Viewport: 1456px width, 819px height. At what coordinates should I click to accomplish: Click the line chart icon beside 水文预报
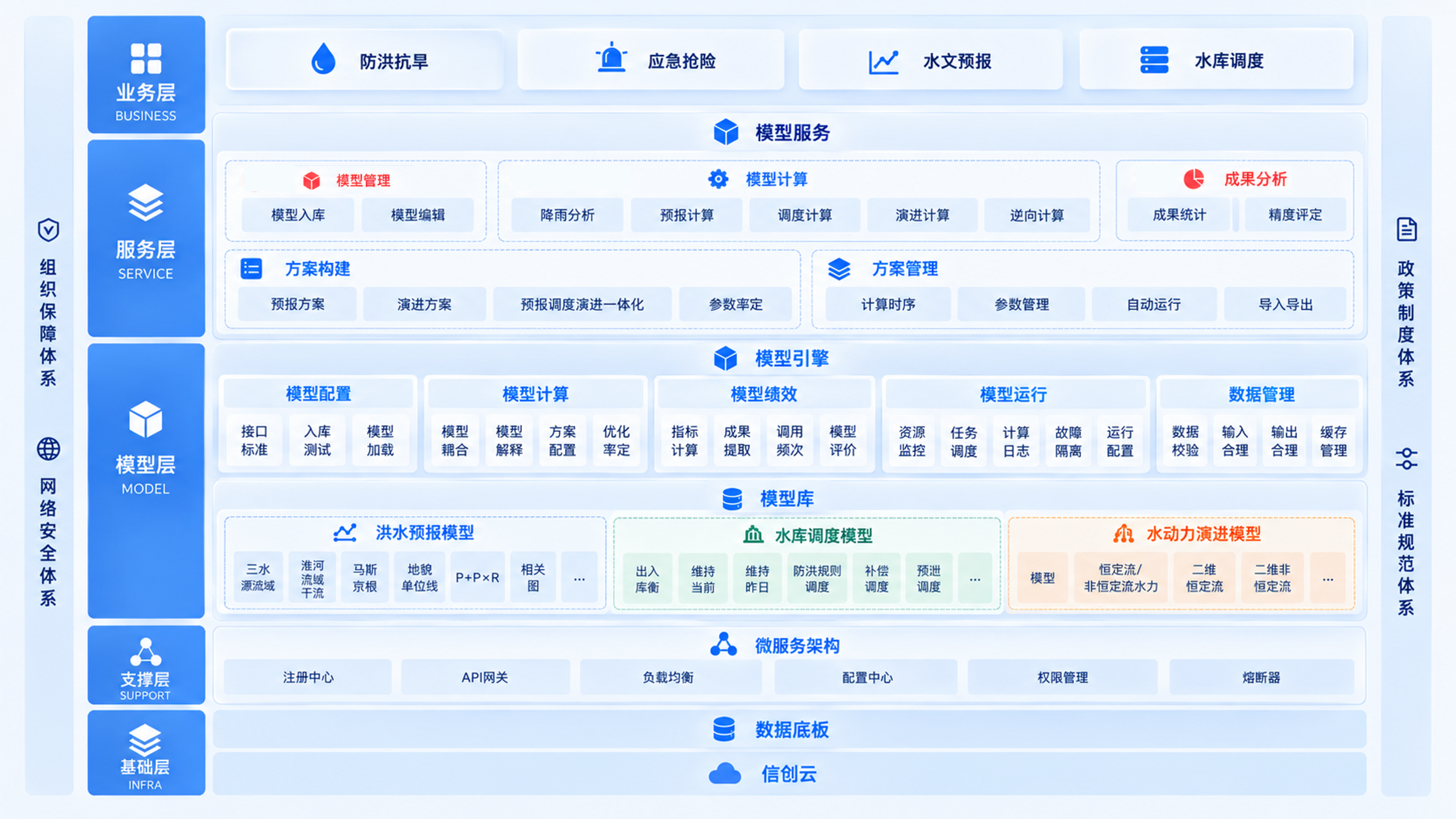click(x=883, y=61)
